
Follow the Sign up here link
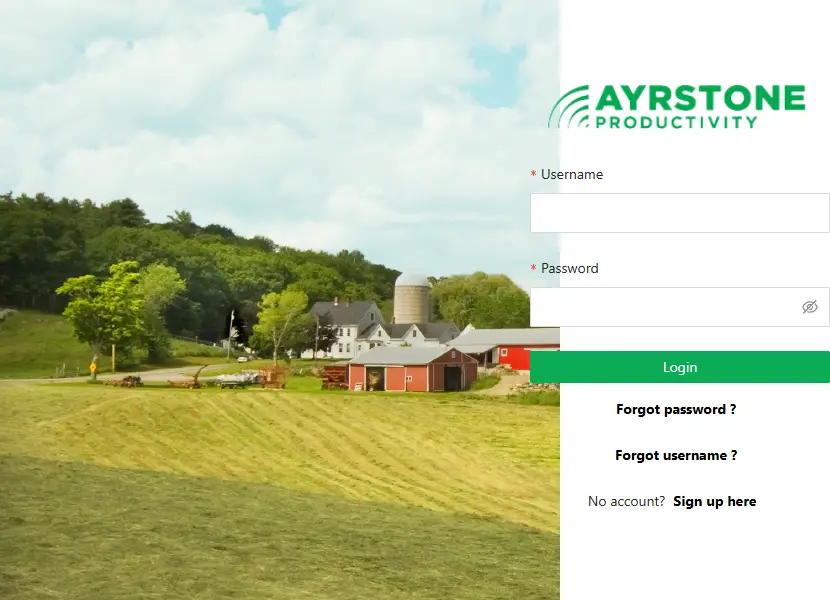pos(715,502)
